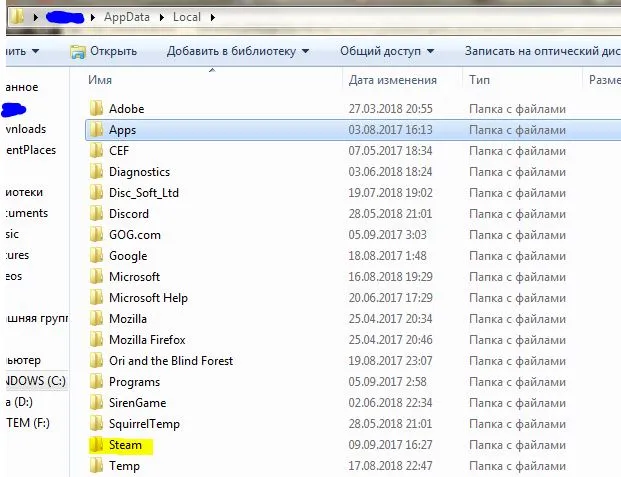This screenshot has width=621, height=477.
Task: Open Documents library in navigation pane
Action: click(27, 213)
